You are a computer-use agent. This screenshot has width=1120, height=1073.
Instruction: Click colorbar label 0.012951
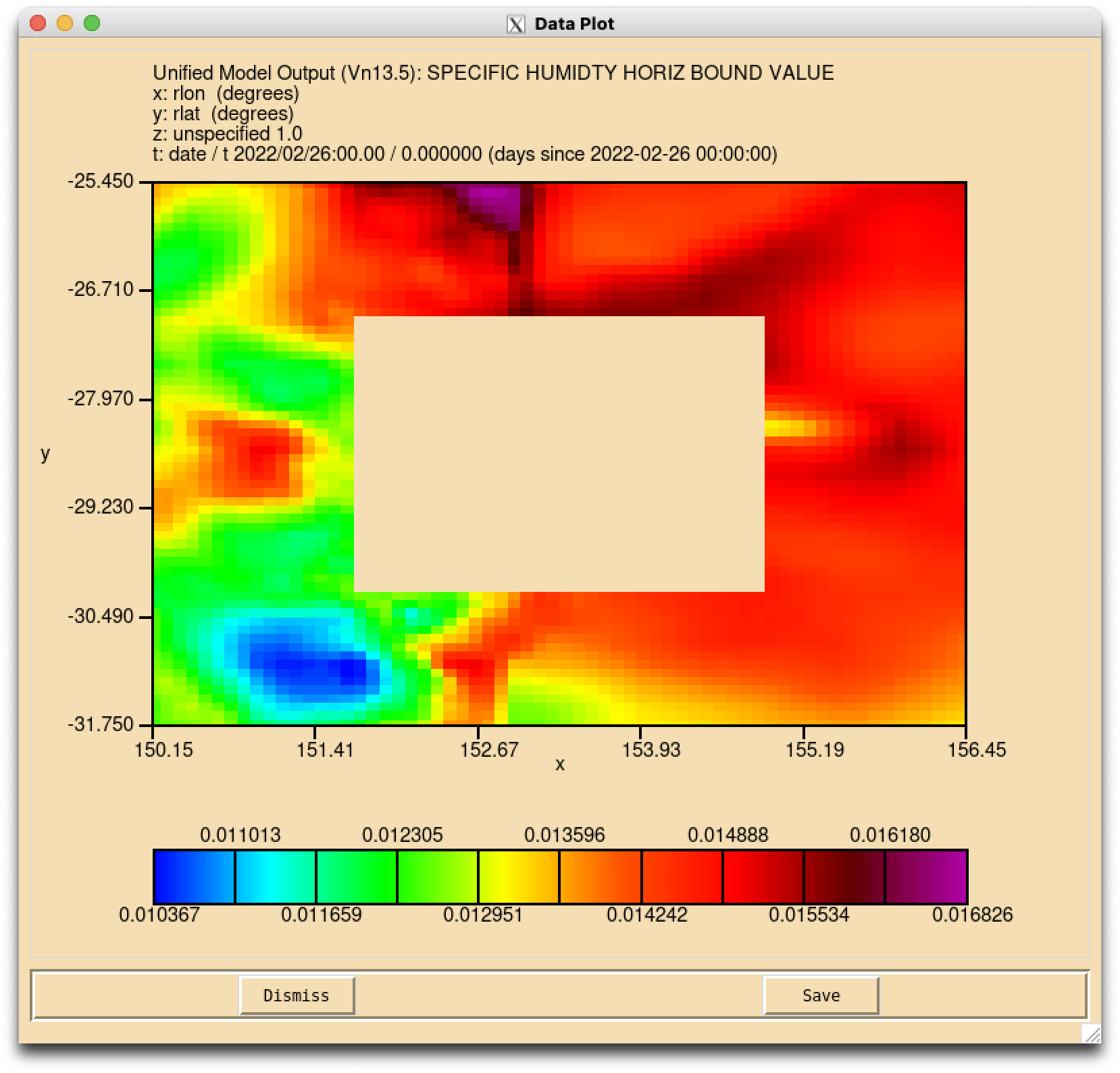click(x=483, y=915)
